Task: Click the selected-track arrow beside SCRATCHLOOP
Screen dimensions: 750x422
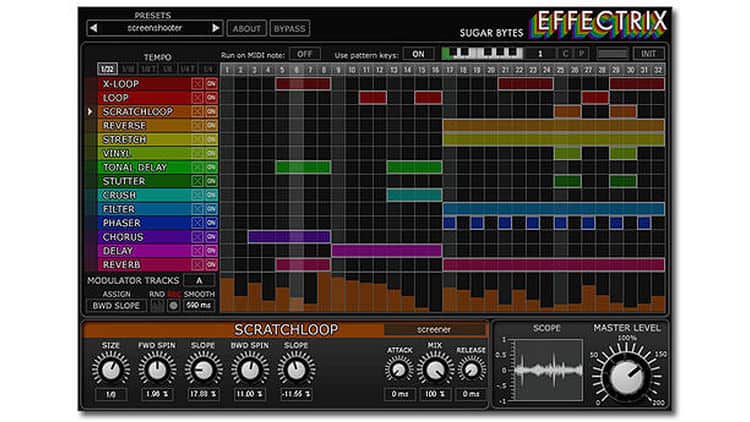Action: coord(90,111)
